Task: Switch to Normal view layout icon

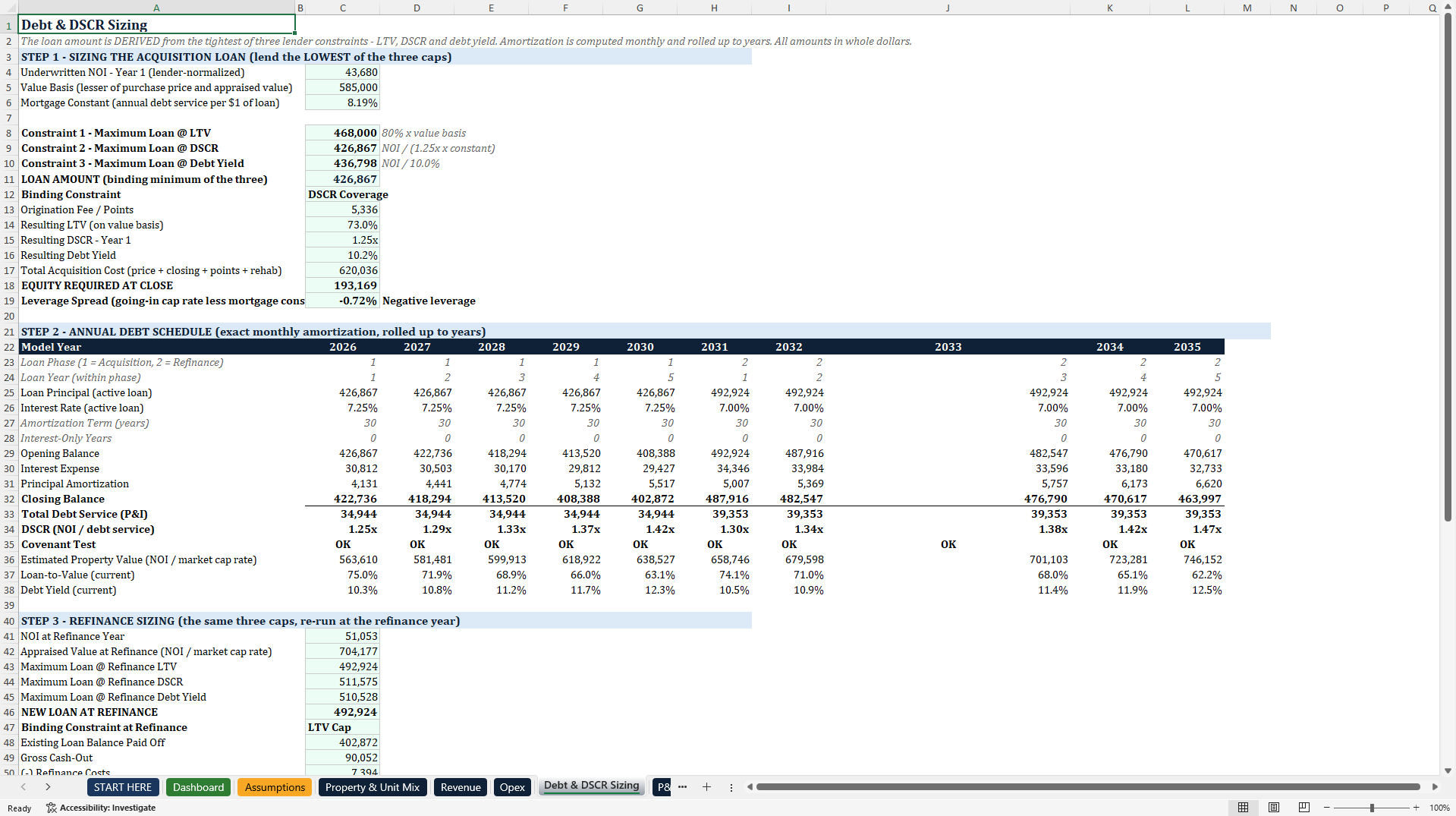Action: tap(1243, 808)
